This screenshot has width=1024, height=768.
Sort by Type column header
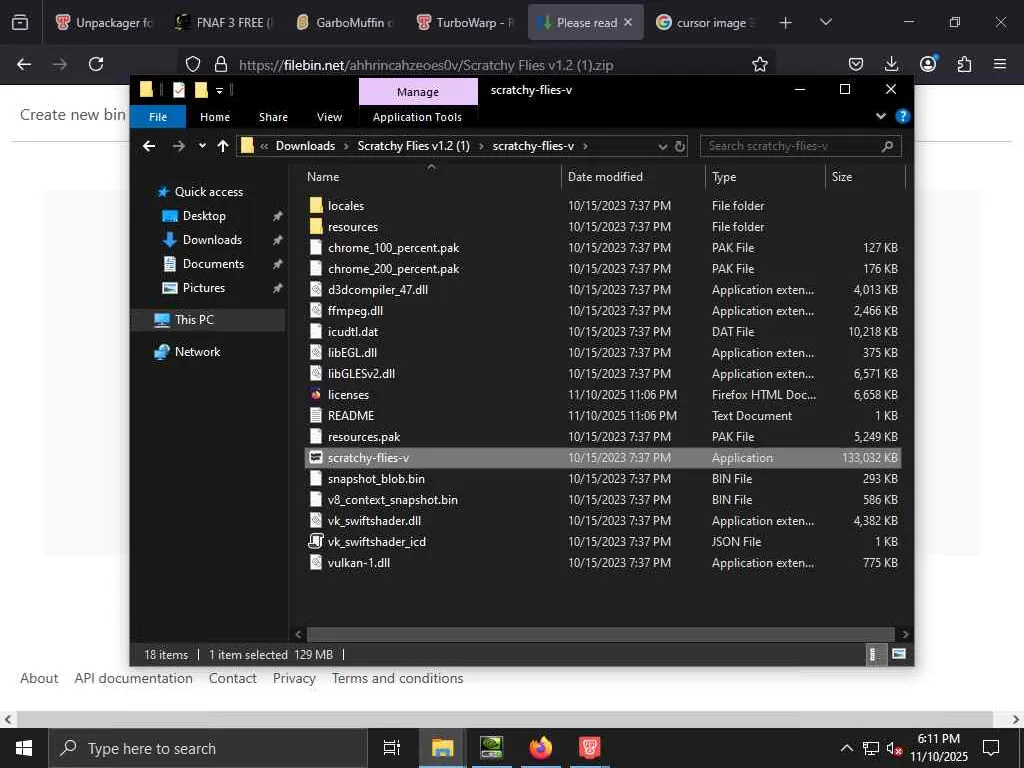tap(724, 177)
